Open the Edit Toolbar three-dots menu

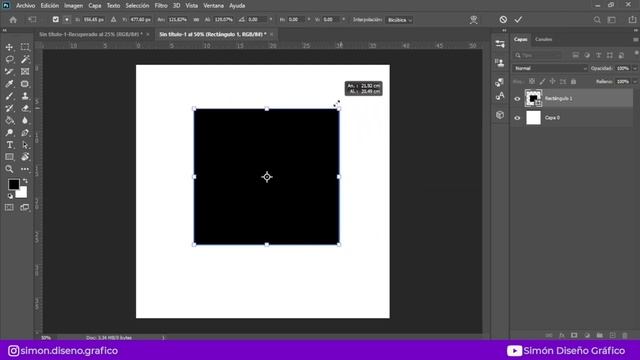(25, 169)
